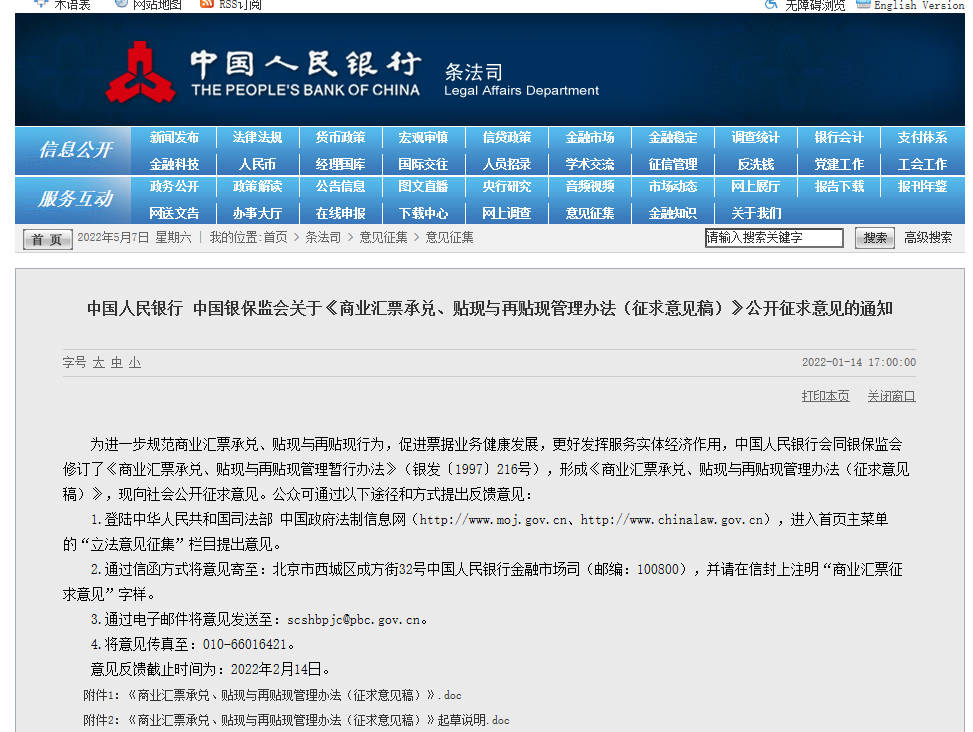Open 央行研究 menu item
This screenshot has width=973, height=732.
coord(507,186)
